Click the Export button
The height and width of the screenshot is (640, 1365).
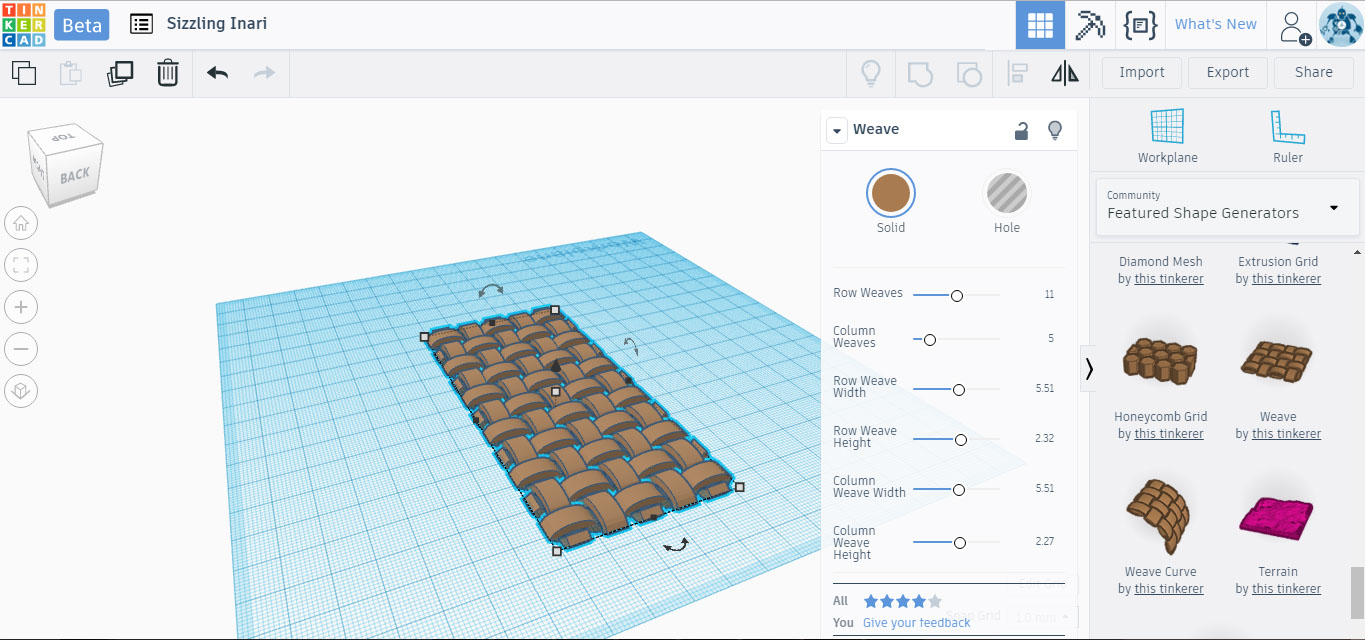pyautogui.click(x=1228, y=72)
